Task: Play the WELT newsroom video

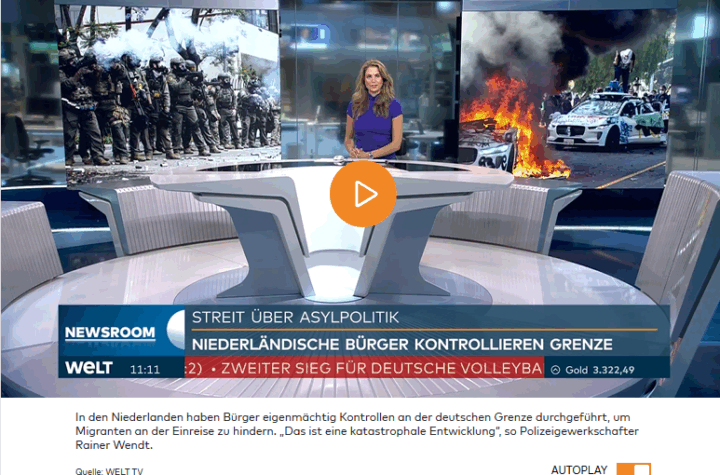Action: [x=363, y=193]
